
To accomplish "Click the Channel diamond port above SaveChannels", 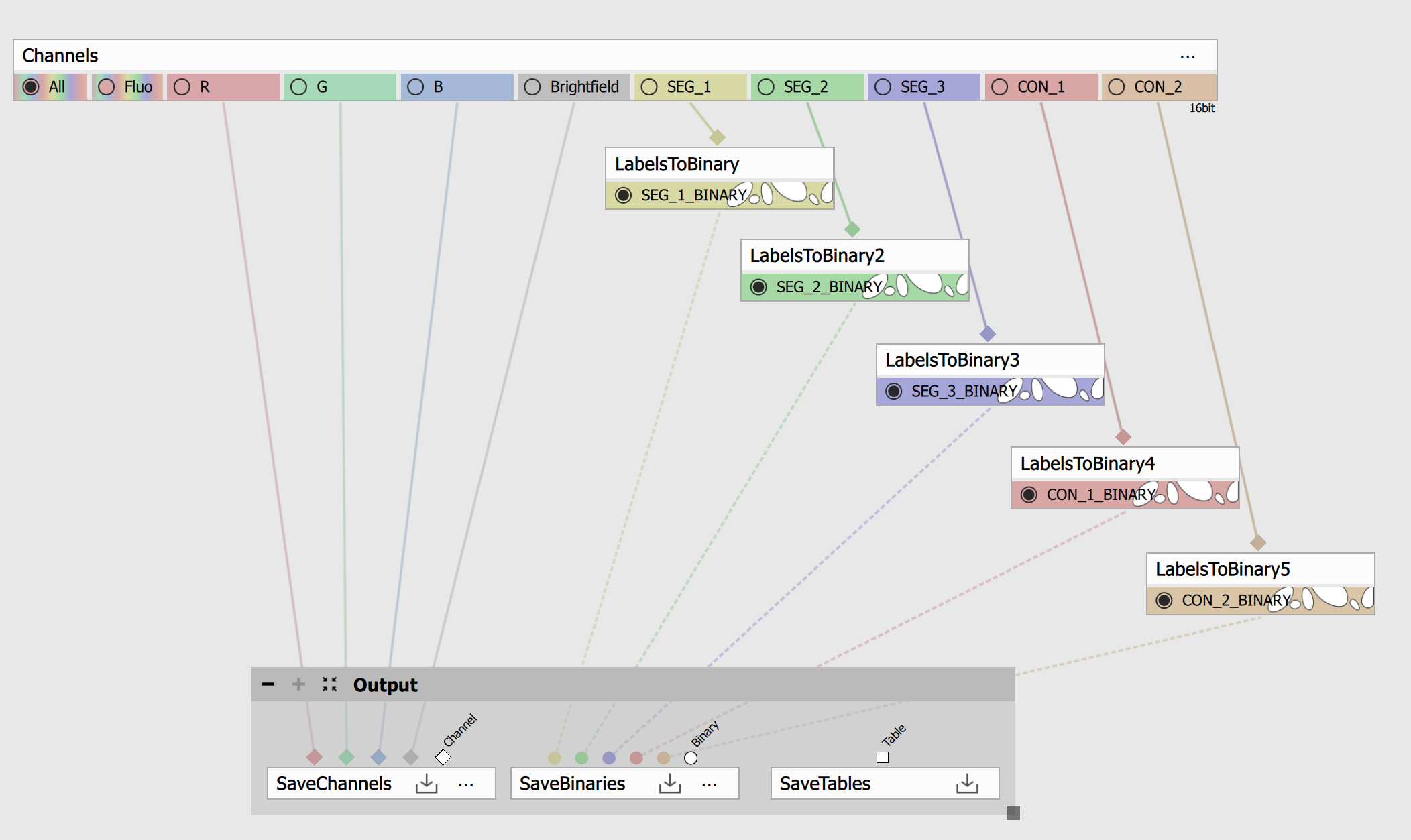I will point(443,756).
